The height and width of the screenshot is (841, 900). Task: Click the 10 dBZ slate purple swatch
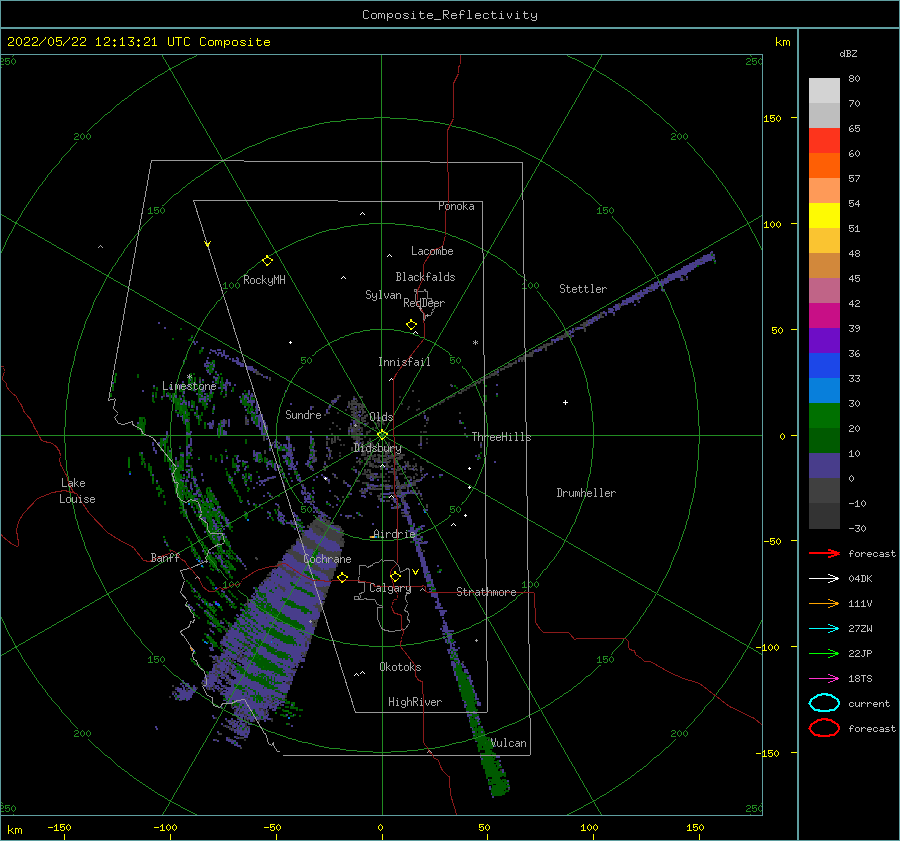click(x=824, y=466)
